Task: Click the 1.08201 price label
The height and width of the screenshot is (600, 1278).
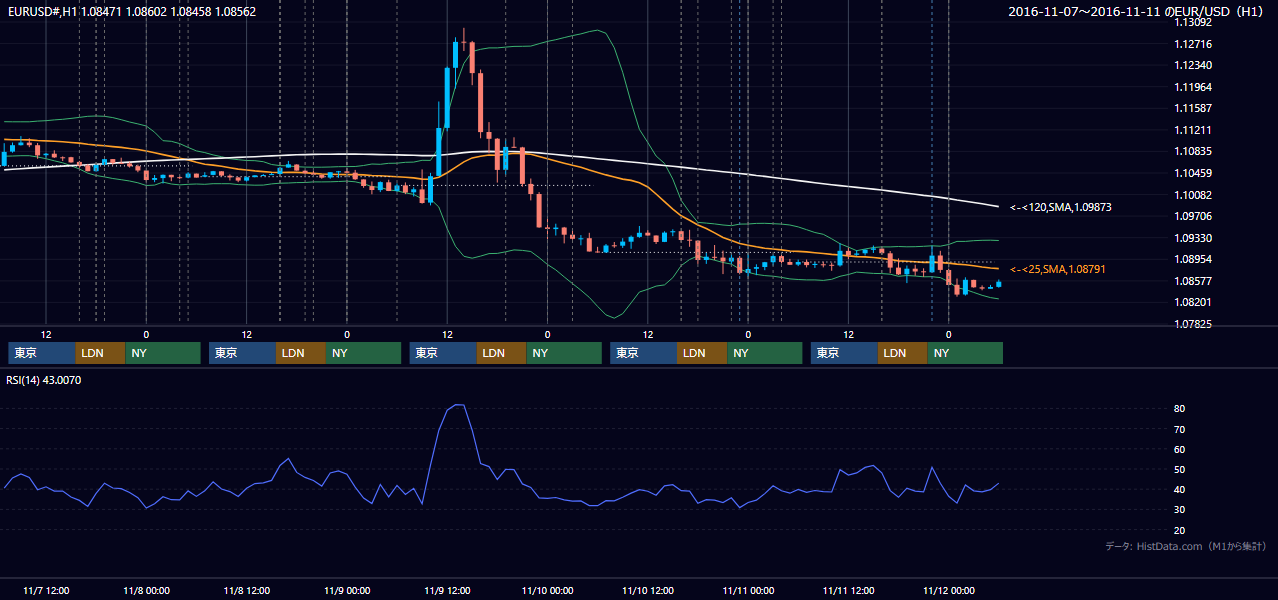Action: tap(1193, 302)
